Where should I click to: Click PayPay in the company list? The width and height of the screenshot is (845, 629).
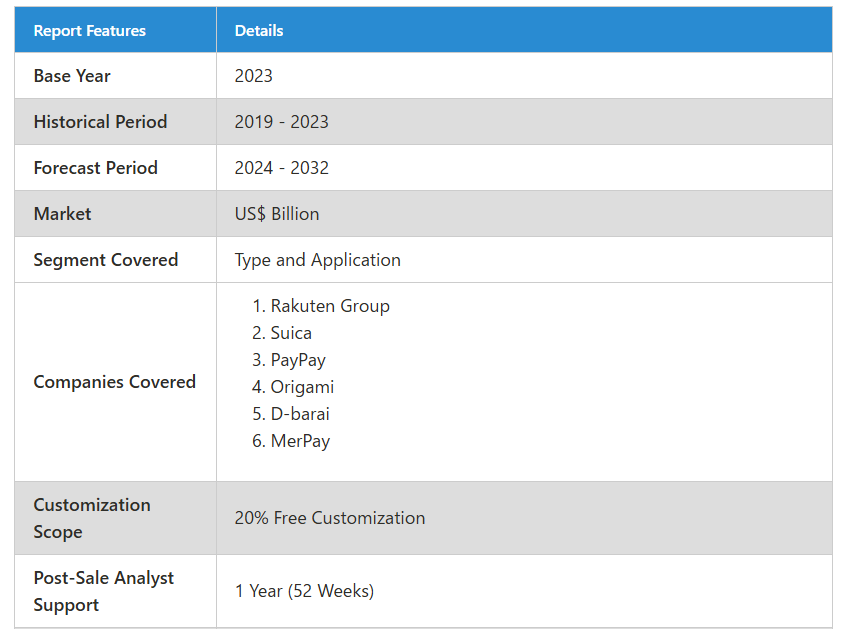tap(298, 360)
